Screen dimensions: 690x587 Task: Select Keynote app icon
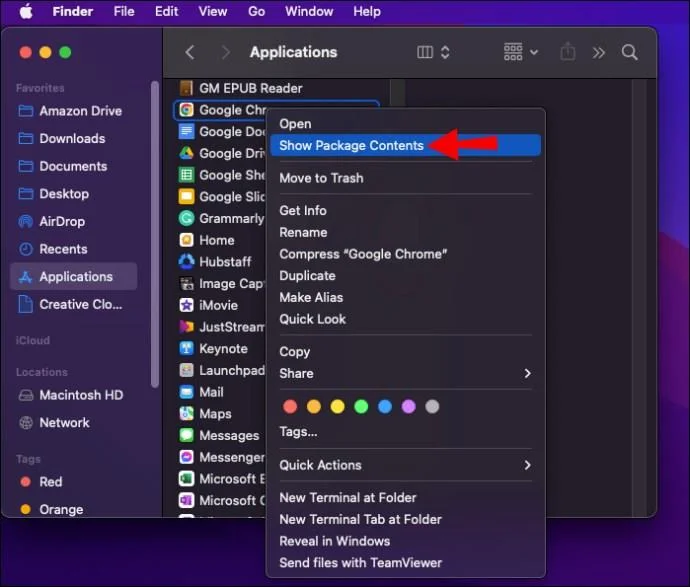[186, 349]
